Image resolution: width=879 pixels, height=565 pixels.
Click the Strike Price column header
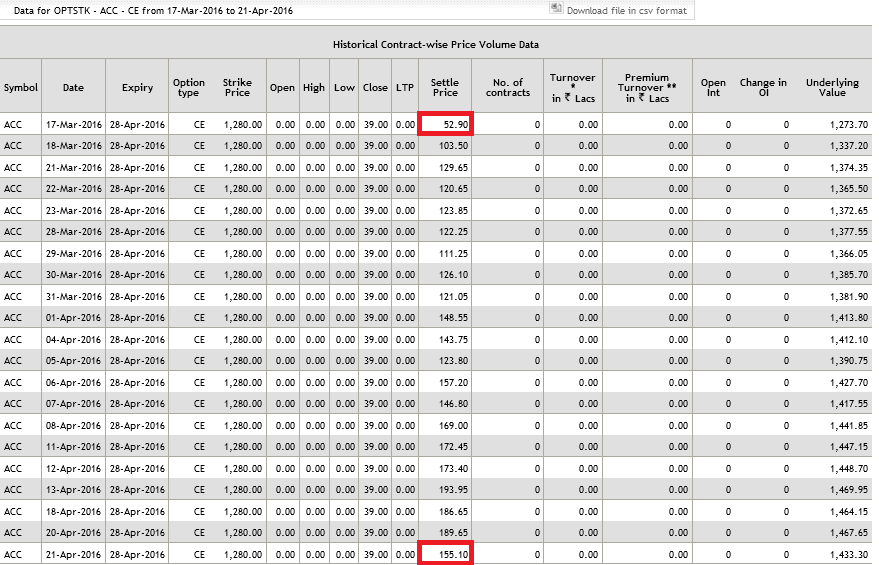click(x=237, y=87)
